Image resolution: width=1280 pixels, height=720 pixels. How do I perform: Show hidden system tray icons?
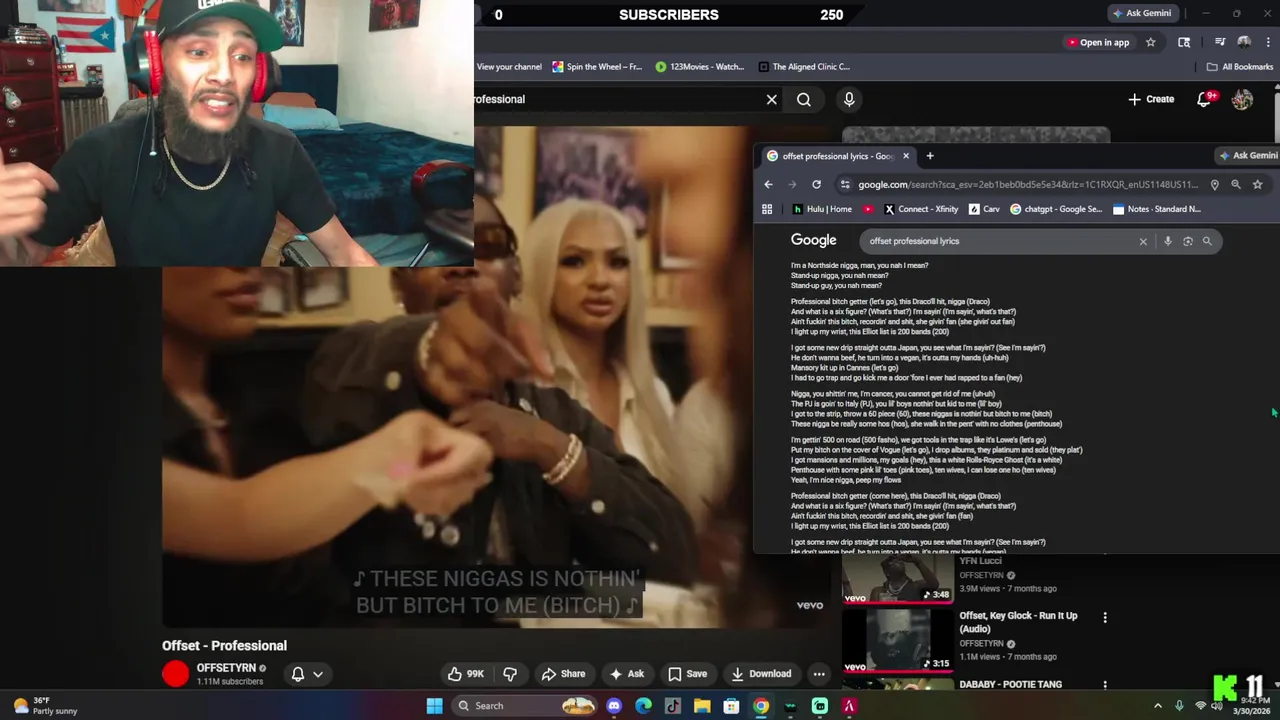pos(1158,706)
